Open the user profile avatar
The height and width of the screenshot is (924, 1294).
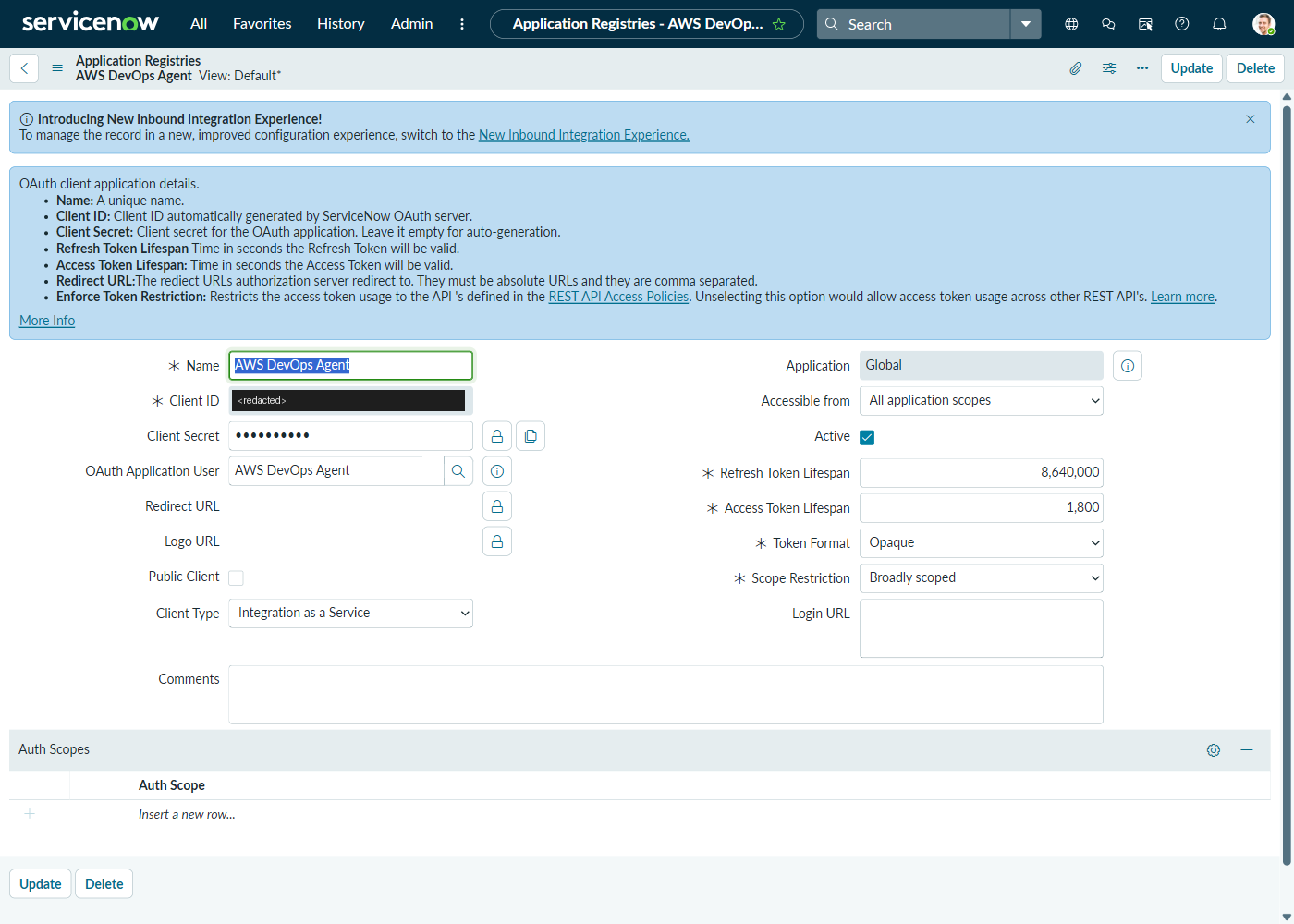[x=1263, y=24]
